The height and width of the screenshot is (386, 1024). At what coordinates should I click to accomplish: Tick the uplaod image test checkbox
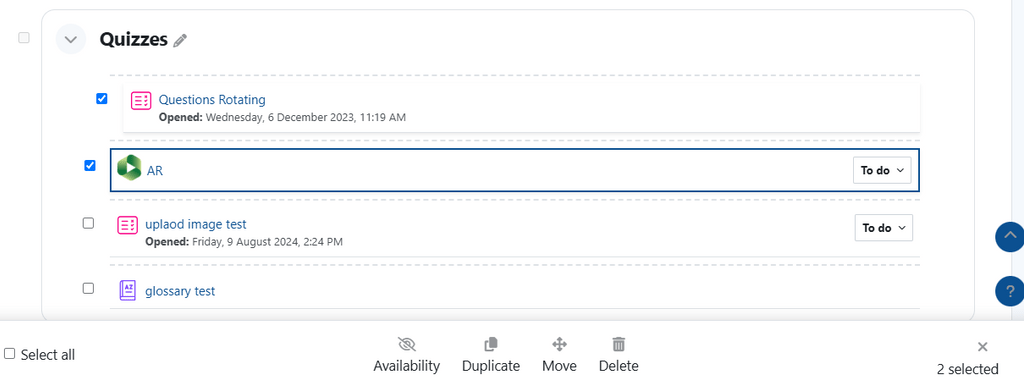[88, 223]
